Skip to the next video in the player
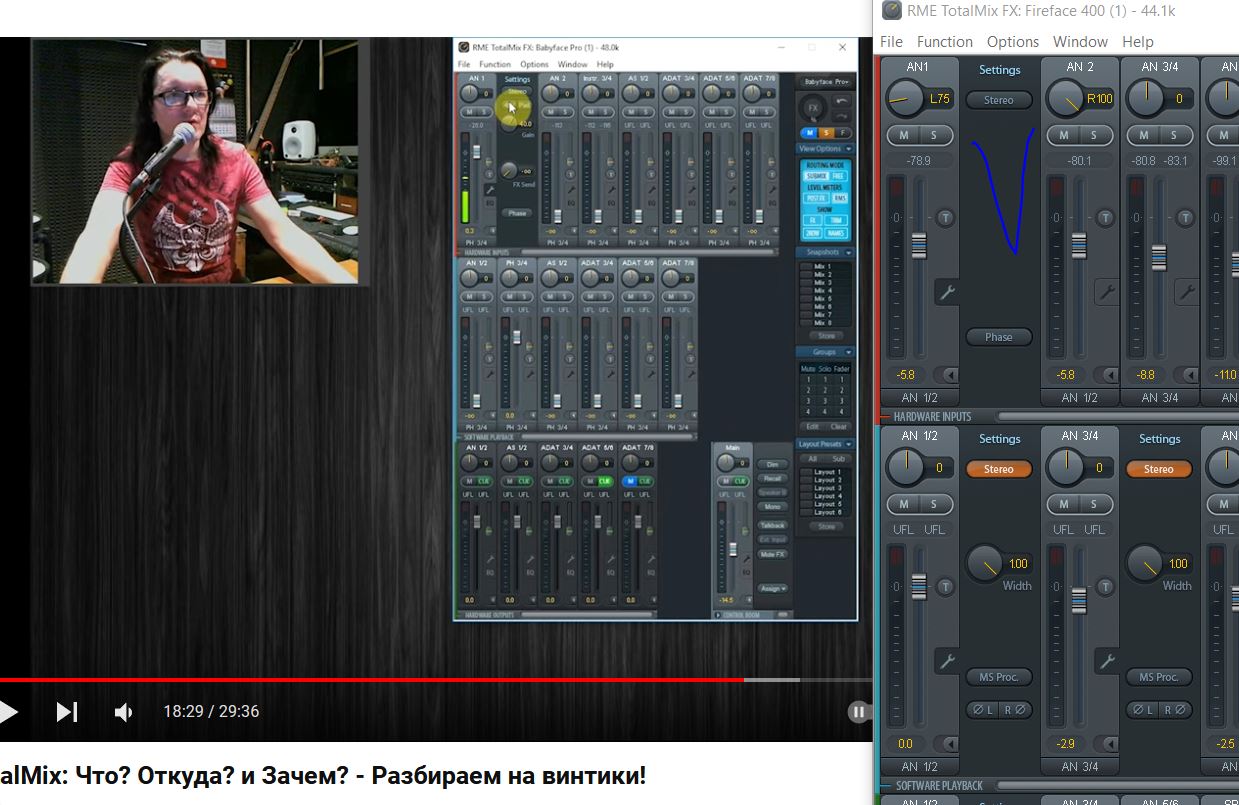 (67, 712)
